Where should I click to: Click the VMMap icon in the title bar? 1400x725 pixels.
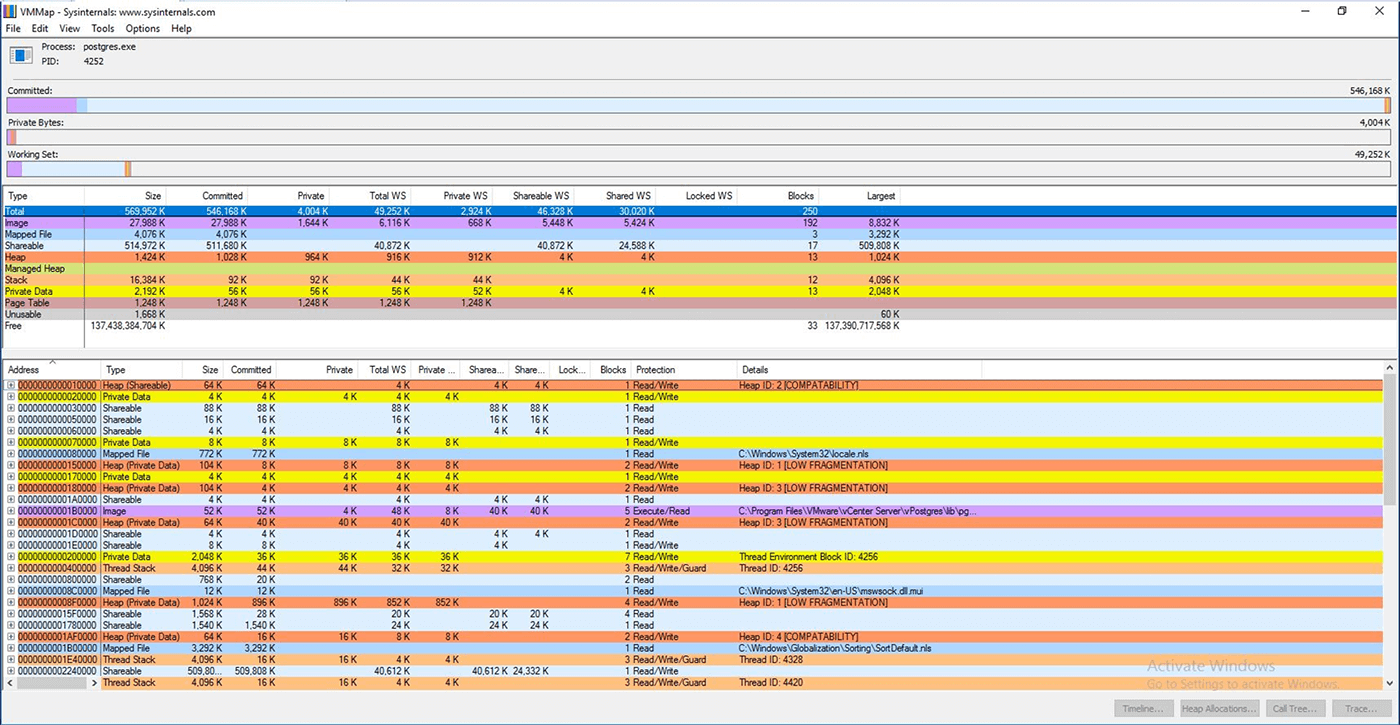point(10,10)
